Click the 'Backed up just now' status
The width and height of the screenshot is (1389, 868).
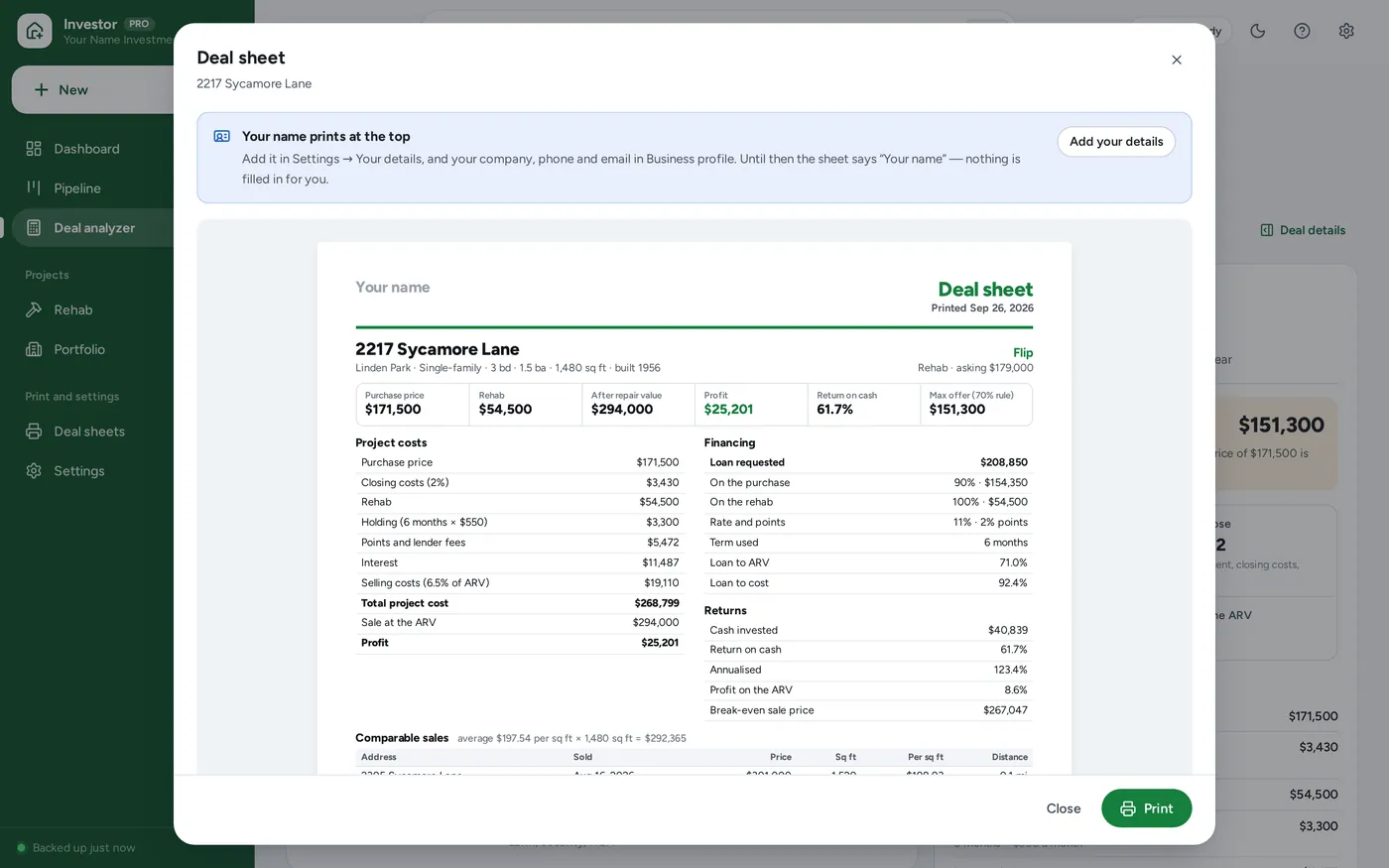[x=76, y=848]
